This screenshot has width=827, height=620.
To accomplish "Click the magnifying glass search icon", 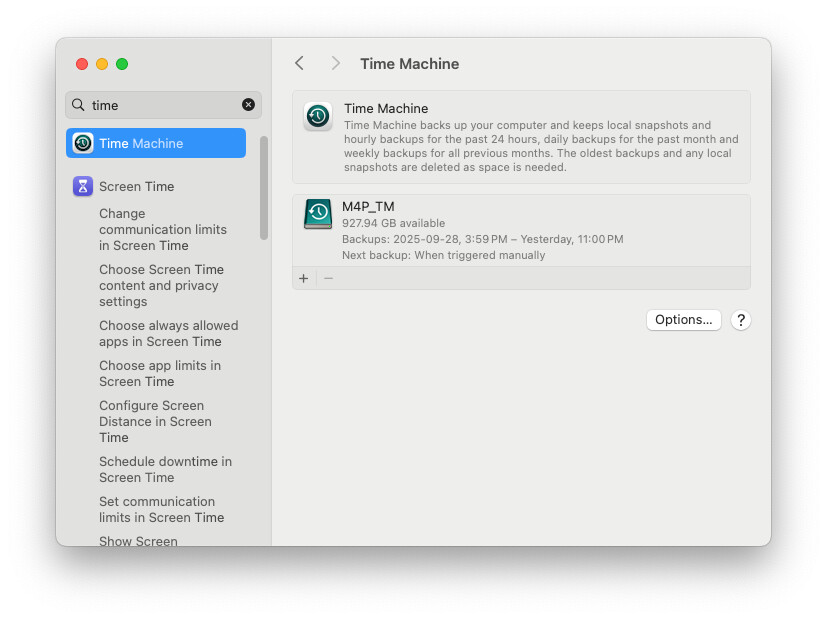I will pos(78,105).
